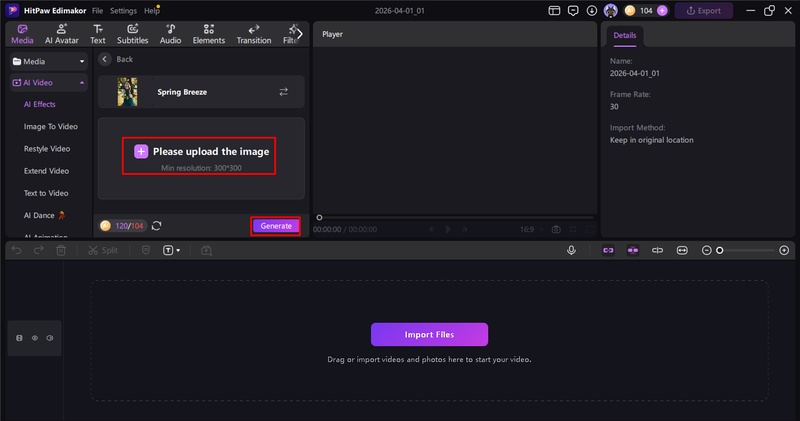Open the user account avatar
The height and width of the screenshot is (421, 800).
coord(610,11)
